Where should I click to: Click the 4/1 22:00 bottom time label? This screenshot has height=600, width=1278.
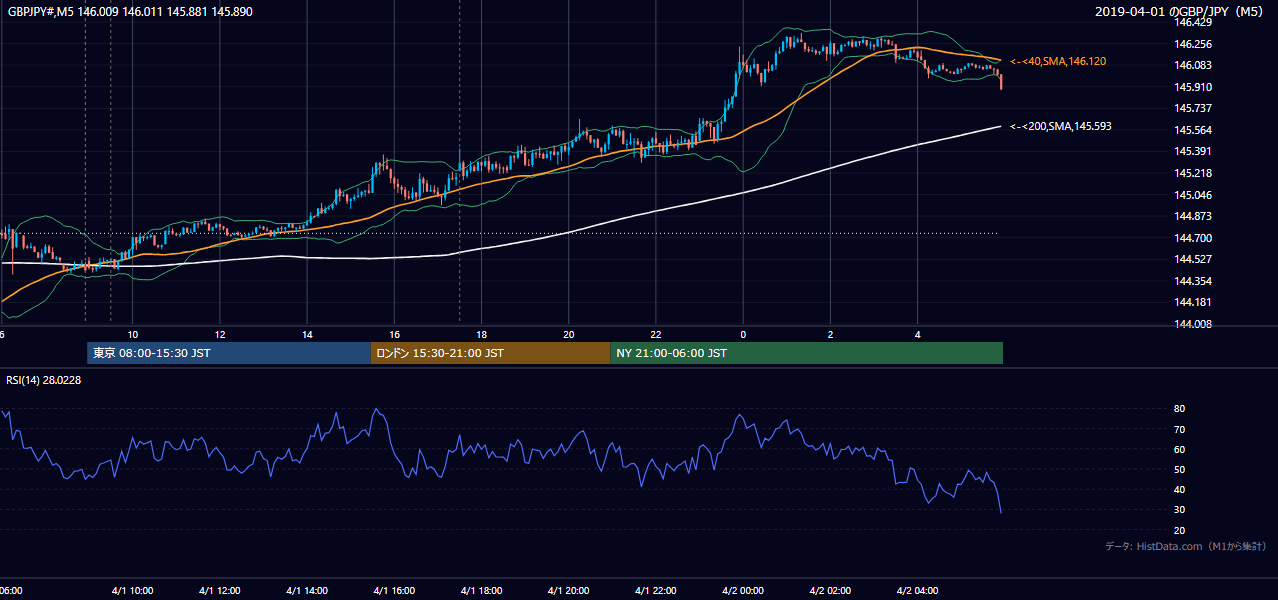(656, 591)
